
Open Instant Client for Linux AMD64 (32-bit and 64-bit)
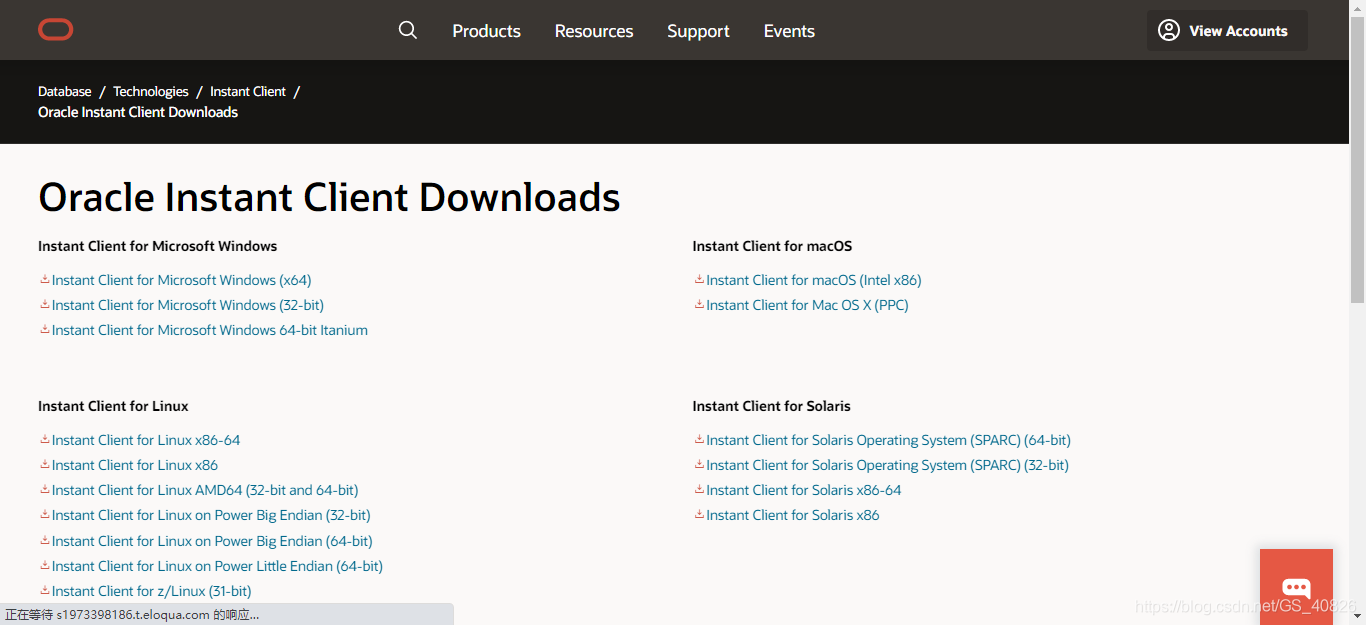click(205, 490)
